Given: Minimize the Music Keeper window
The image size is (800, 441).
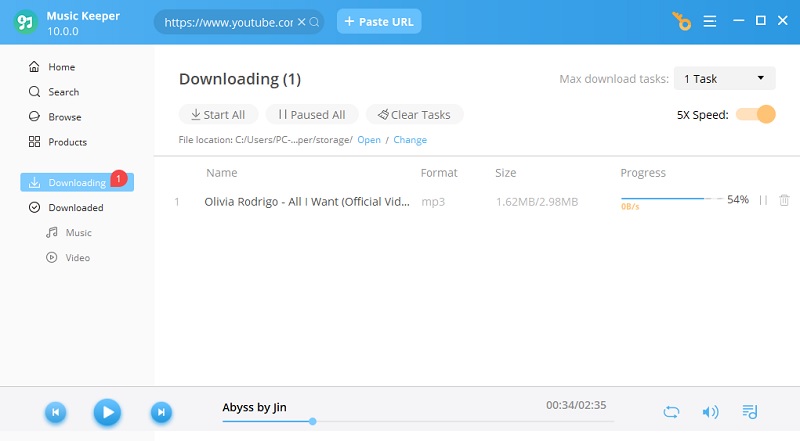Looking at the screenshot, I should [738, 21].
